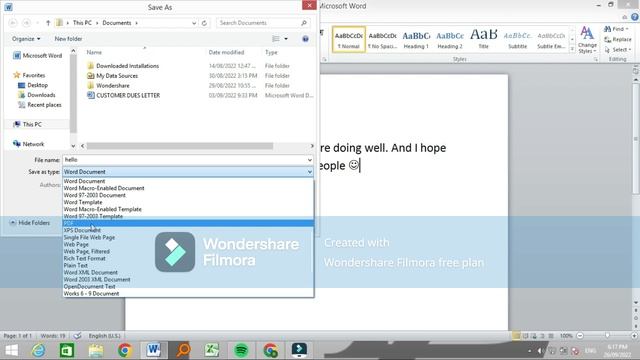Click Replace in Word's Editing group
This screenshot has height=360, width=640.
(x=618, y=39)
